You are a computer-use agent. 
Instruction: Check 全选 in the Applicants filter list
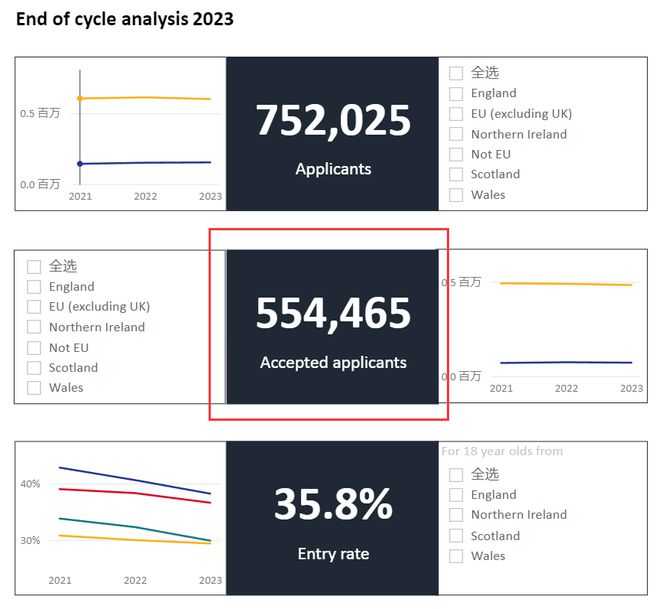456,73
